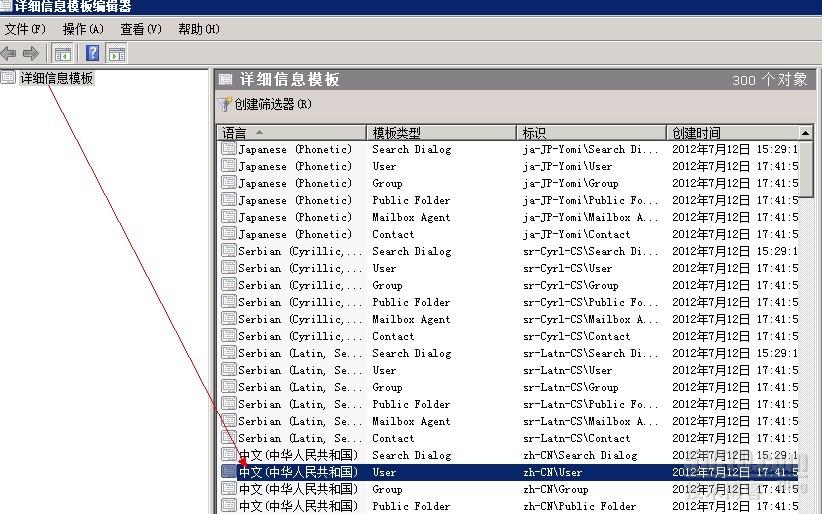Click Contact type cell in ja-JP-Yomi row
The width and height of the screenshot is (822, 514).
pyautogui.click(x=393, y=234)
